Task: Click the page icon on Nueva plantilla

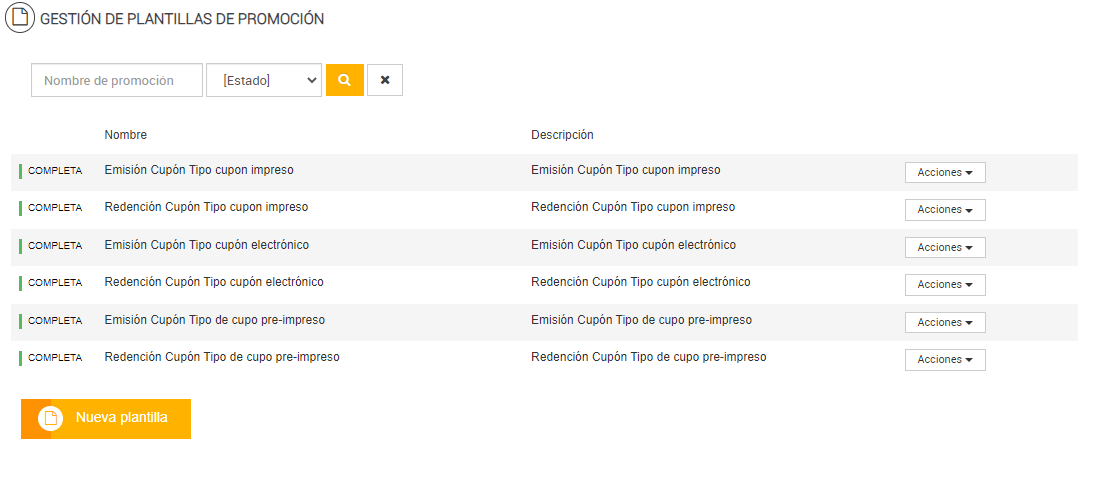Action: [50, 418]
